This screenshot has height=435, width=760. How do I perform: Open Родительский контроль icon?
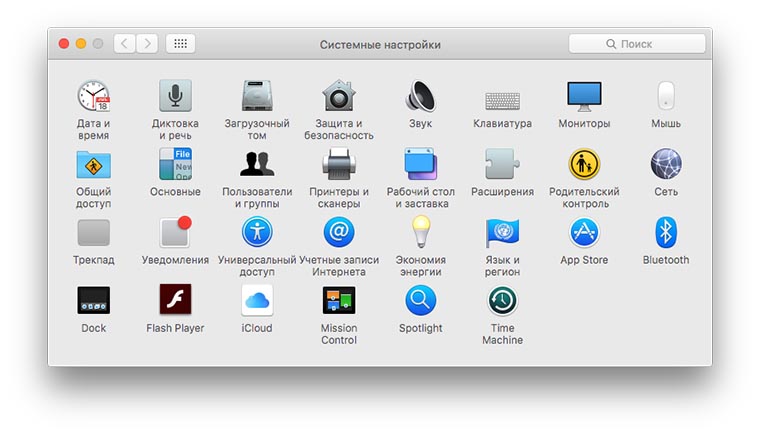coord(584,164)
